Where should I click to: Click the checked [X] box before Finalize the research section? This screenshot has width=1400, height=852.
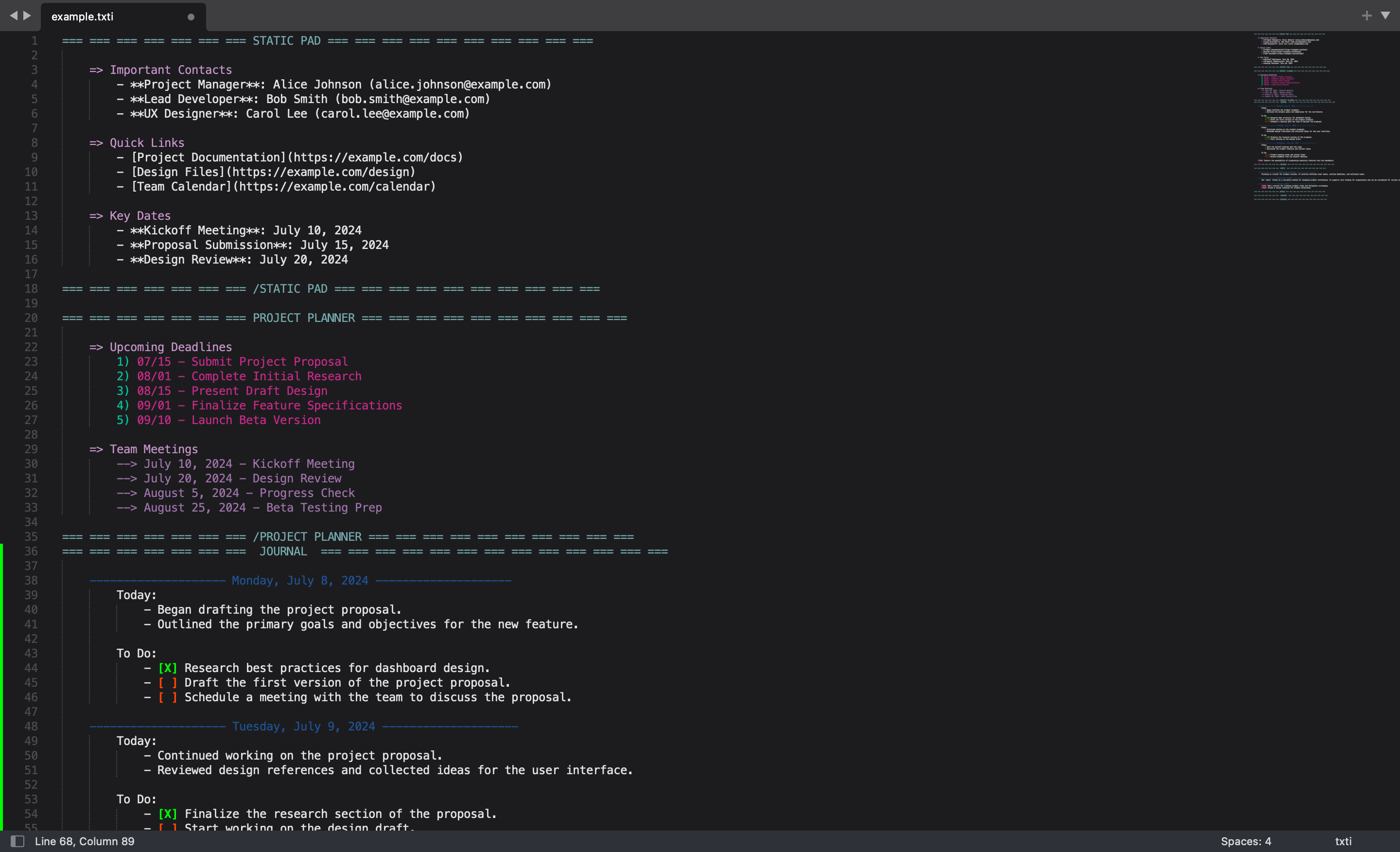(x=168, y=814)
